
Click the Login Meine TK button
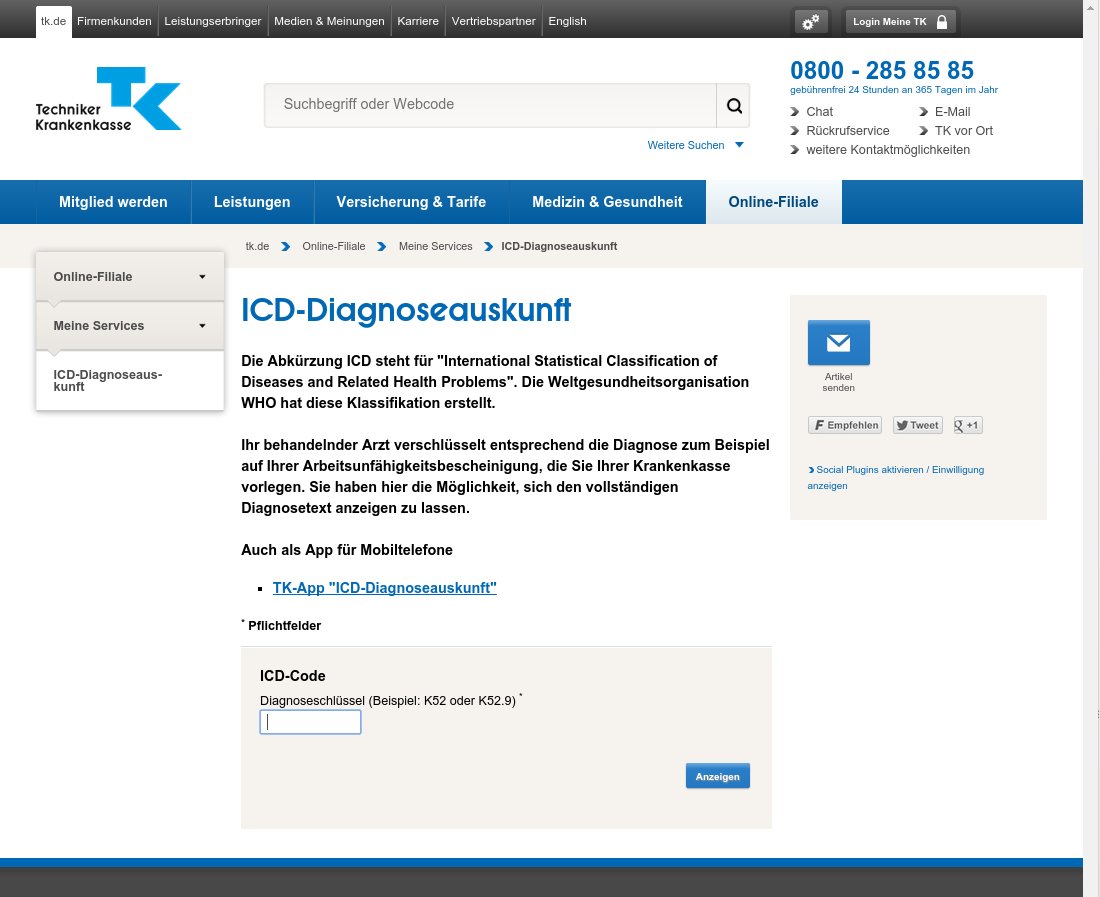(x=900, y=22)
